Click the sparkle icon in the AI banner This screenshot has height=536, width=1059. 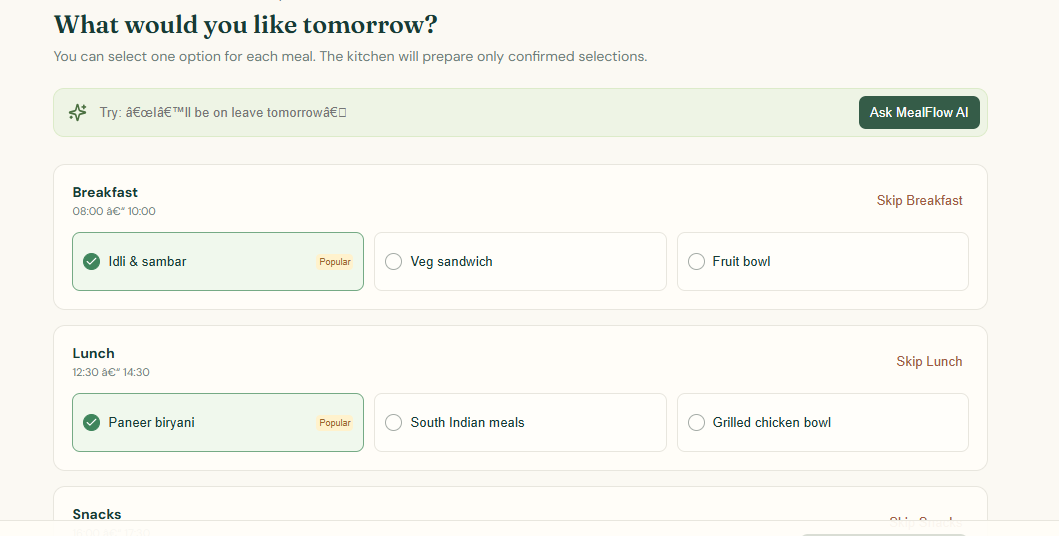[x=78, y=112]
